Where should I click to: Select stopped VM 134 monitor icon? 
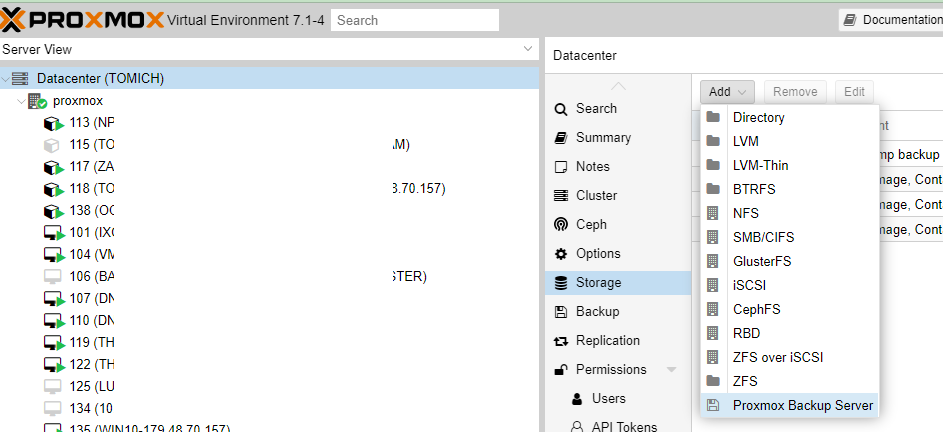pos(52,409)
